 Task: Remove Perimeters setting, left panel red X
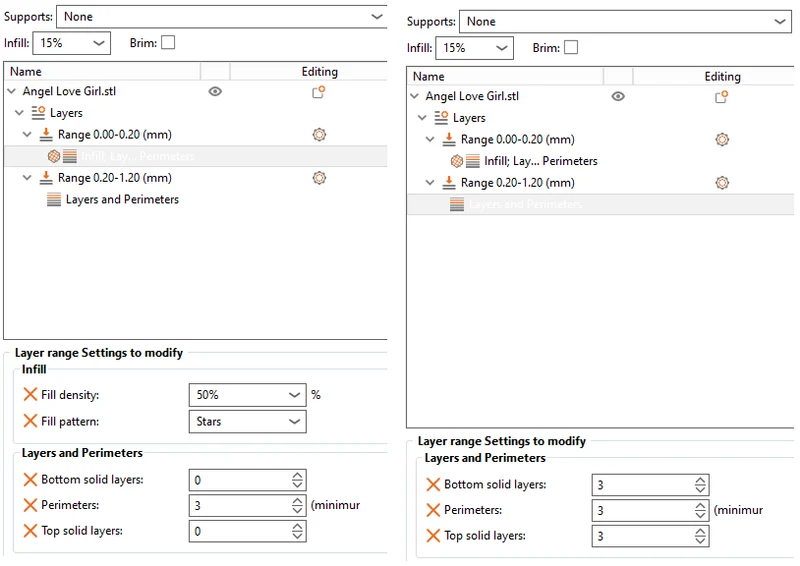[x=30, y=505]
